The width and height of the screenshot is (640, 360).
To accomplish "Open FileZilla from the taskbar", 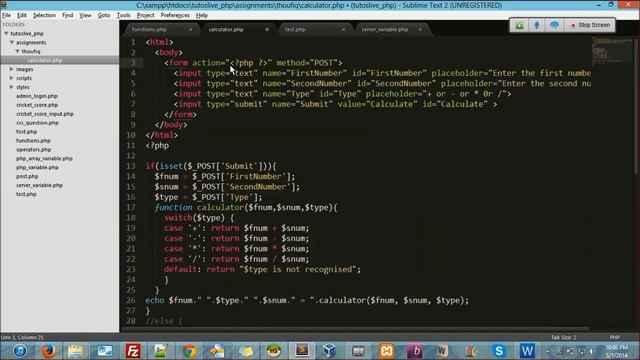I will pos(133,351).
